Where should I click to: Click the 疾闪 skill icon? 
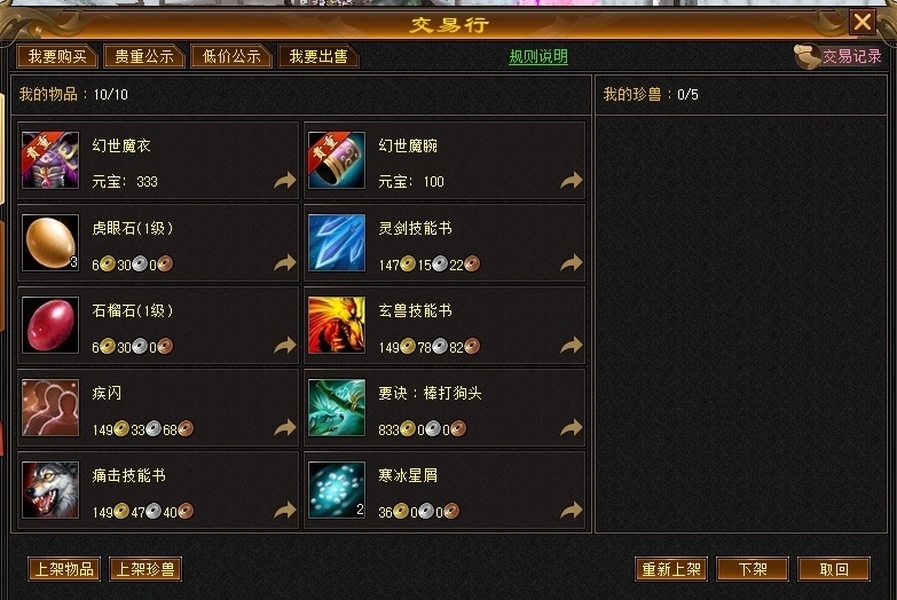click(x=50, y=407)
